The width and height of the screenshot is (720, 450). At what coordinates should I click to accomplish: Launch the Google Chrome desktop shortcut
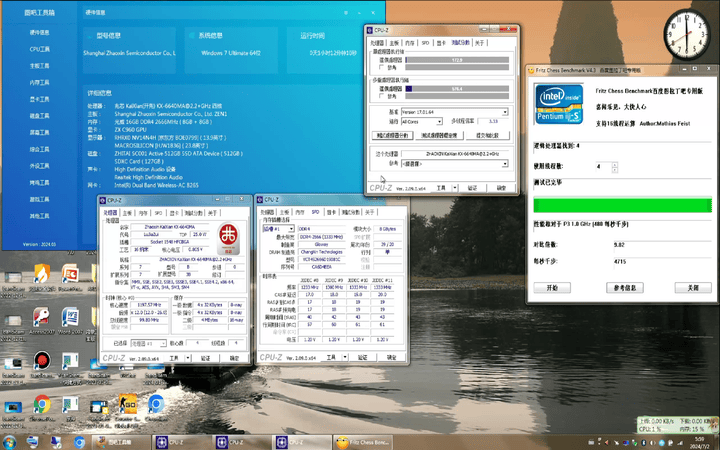42,405
